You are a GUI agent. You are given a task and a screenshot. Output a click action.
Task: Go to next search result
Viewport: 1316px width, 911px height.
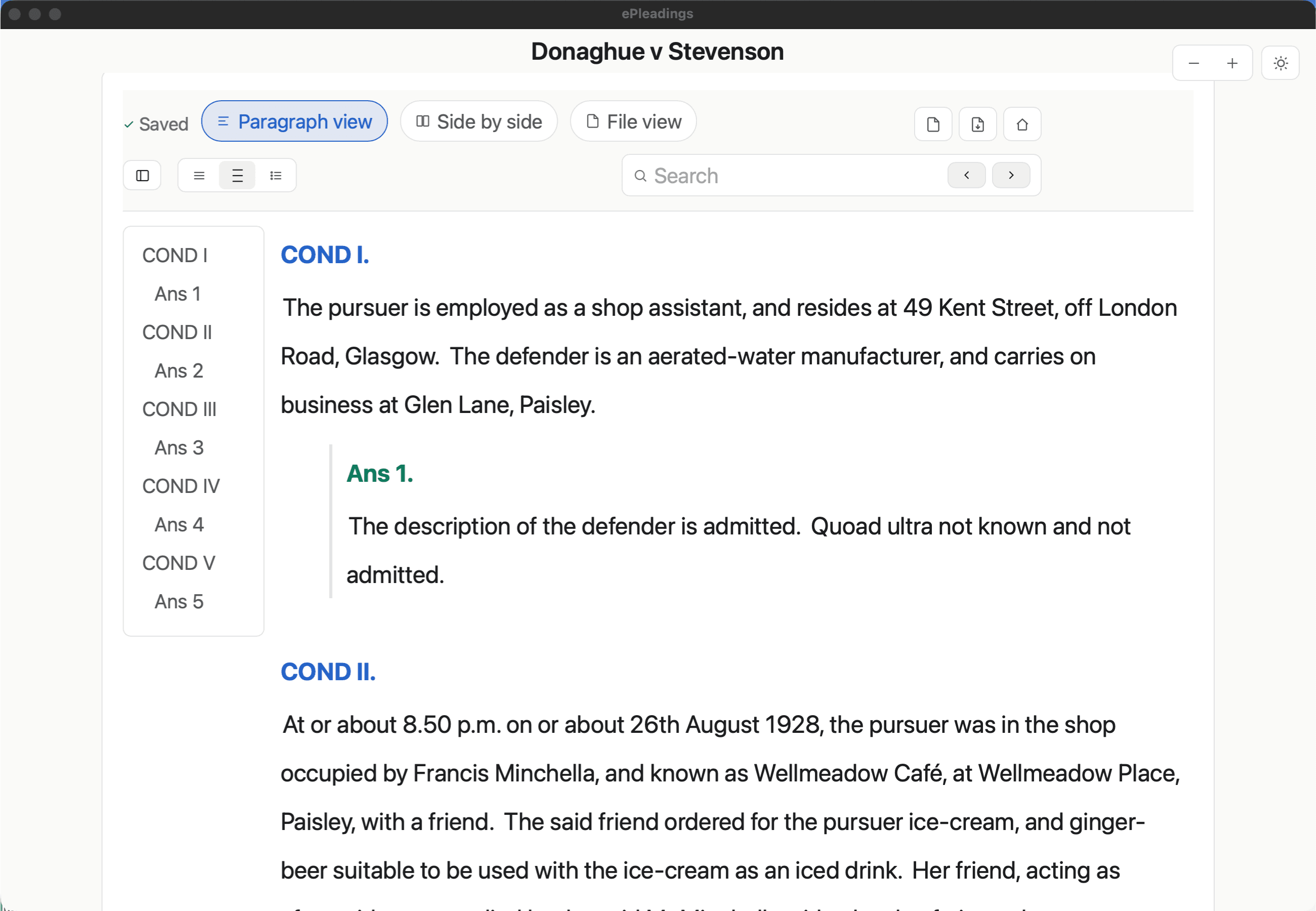coord(1011,175)
